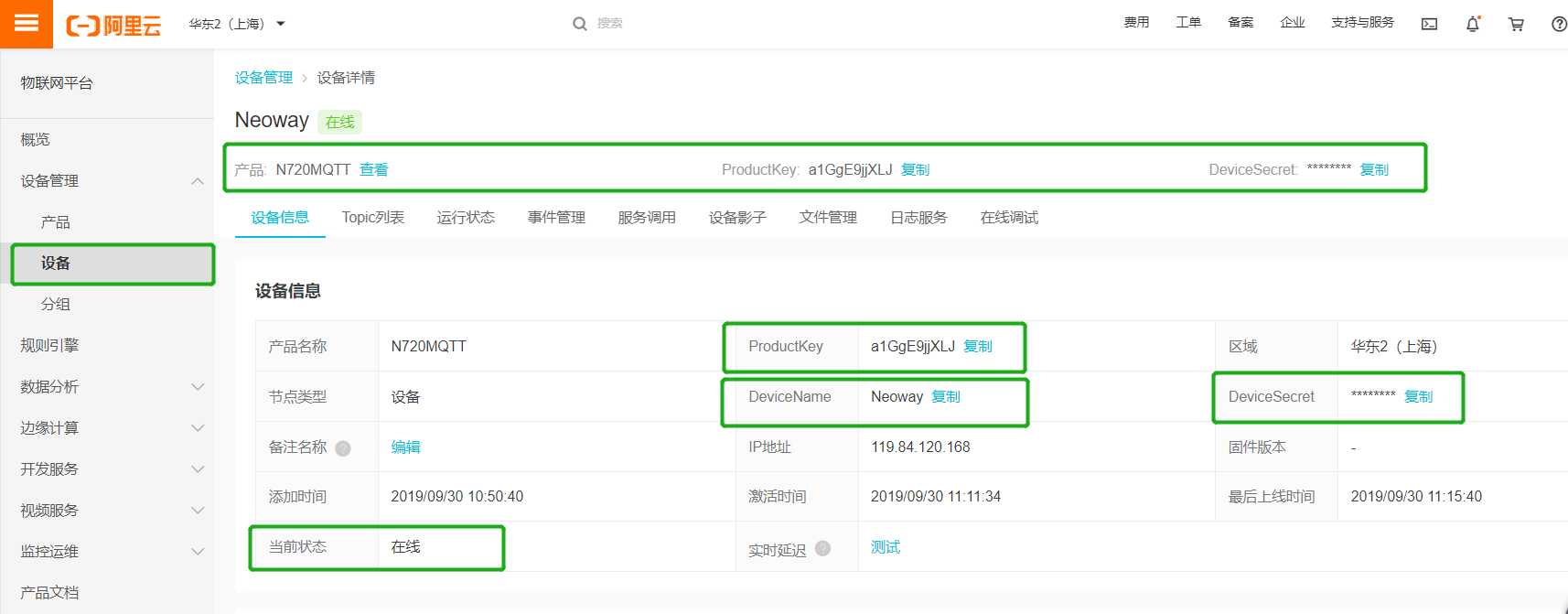Click help icon next to 实时延迟
Image resolution: width=1568 pixels, height=614 pixels.
(x=822, y=548)
